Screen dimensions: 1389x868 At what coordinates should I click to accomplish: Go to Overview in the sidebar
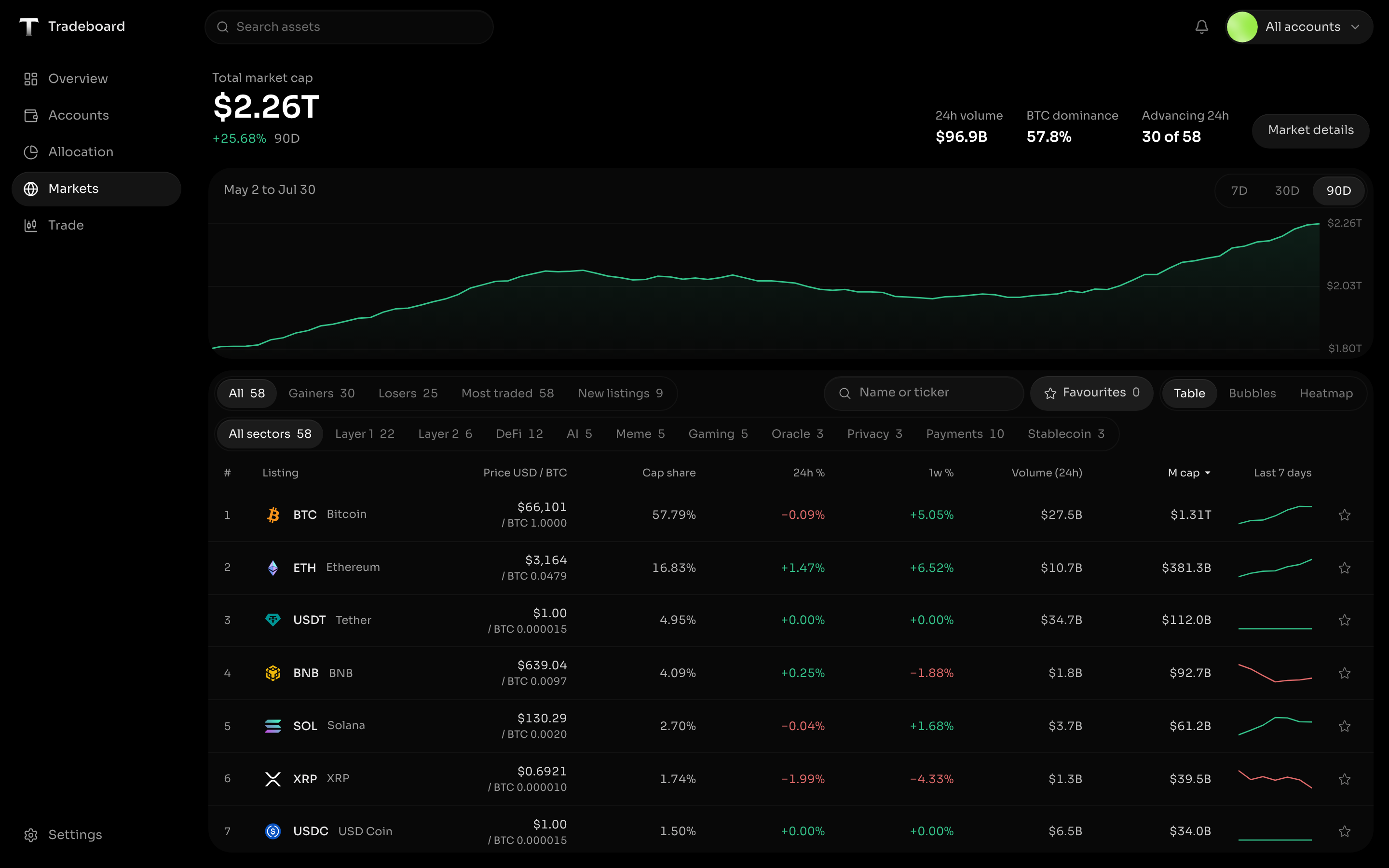pos(96,79)
